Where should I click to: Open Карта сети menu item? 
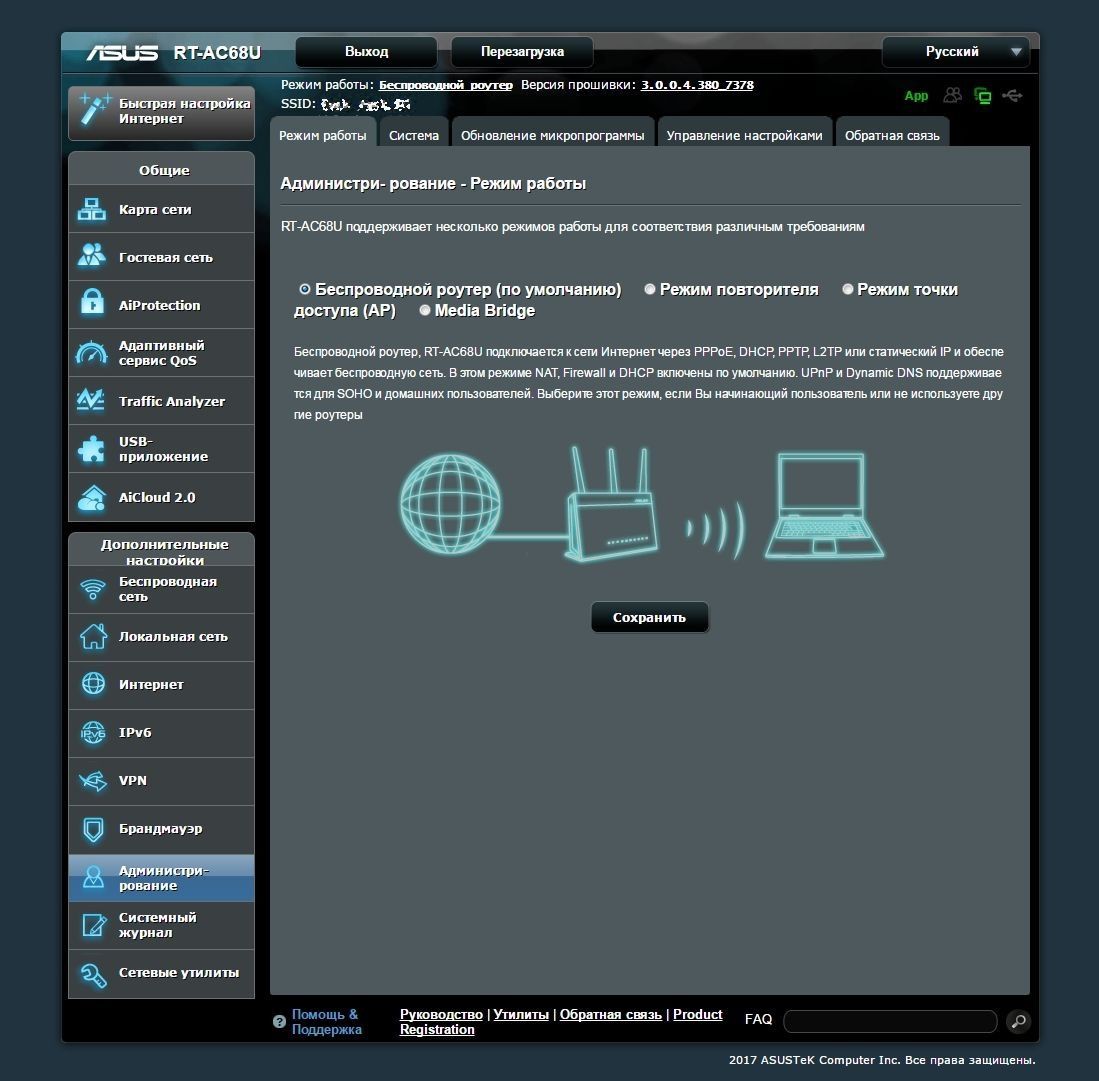(161, 209)
